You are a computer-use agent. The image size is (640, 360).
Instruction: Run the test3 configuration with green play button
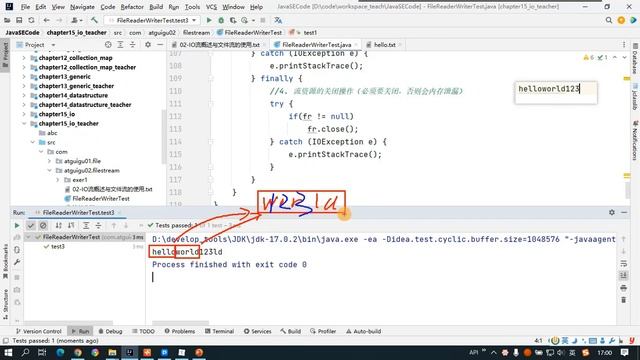pos(209,20)
